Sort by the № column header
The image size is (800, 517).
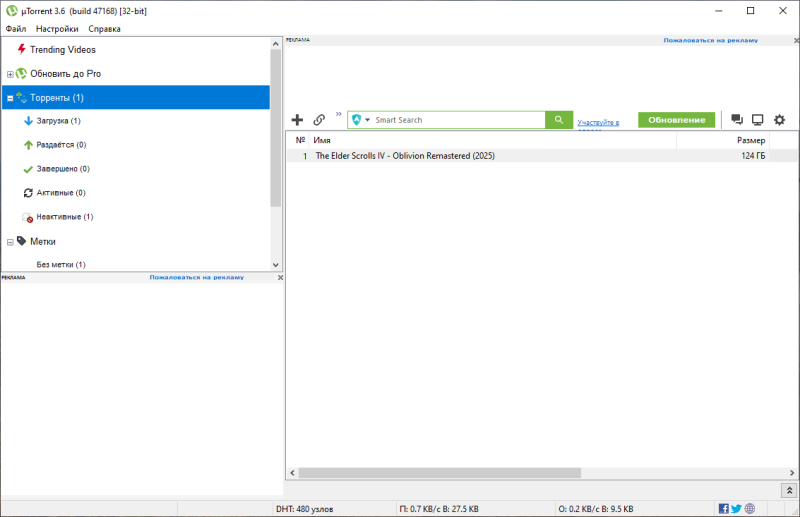pos(300,140)
